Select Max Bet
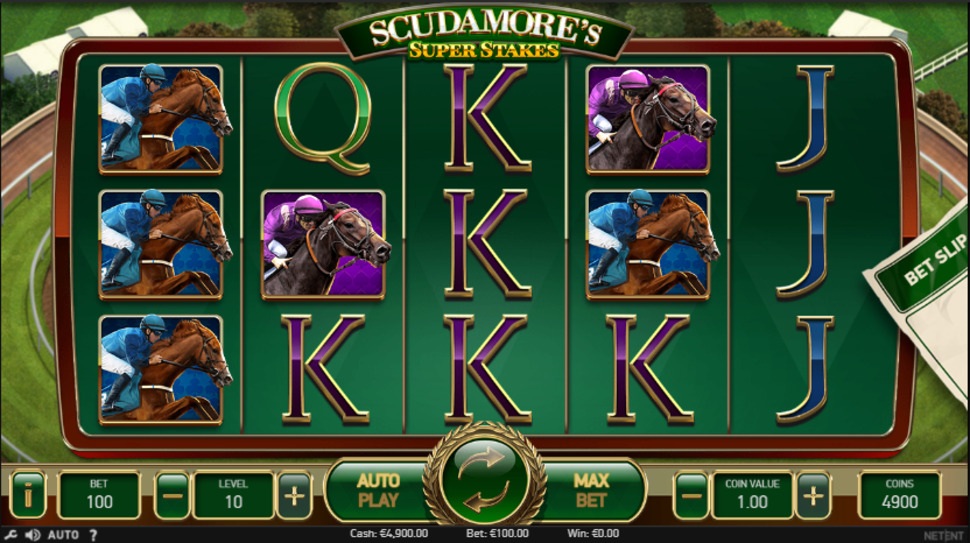 [591, 490]
